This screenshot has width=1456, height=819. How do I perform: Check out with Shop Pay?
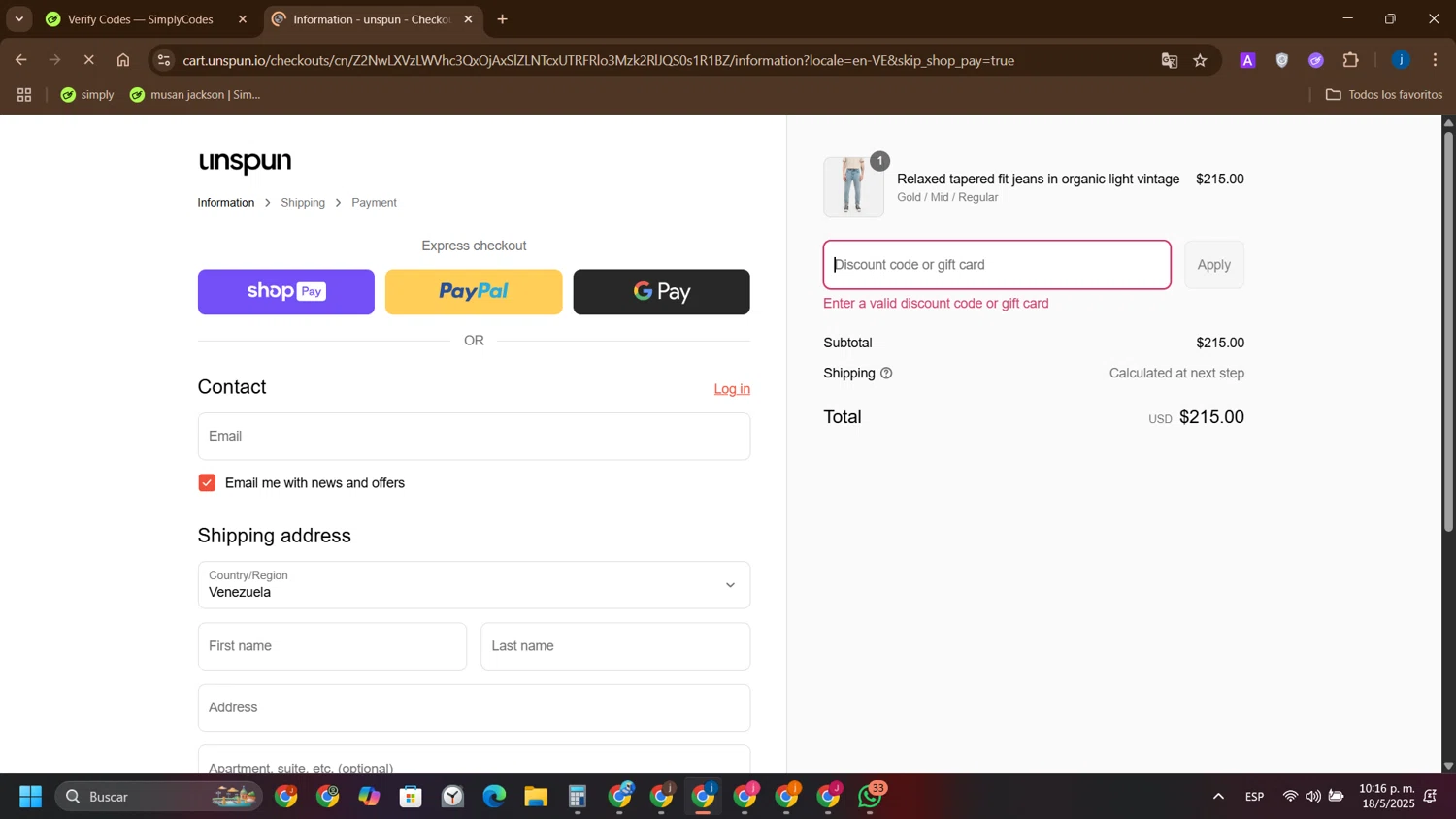coord(286,292)
